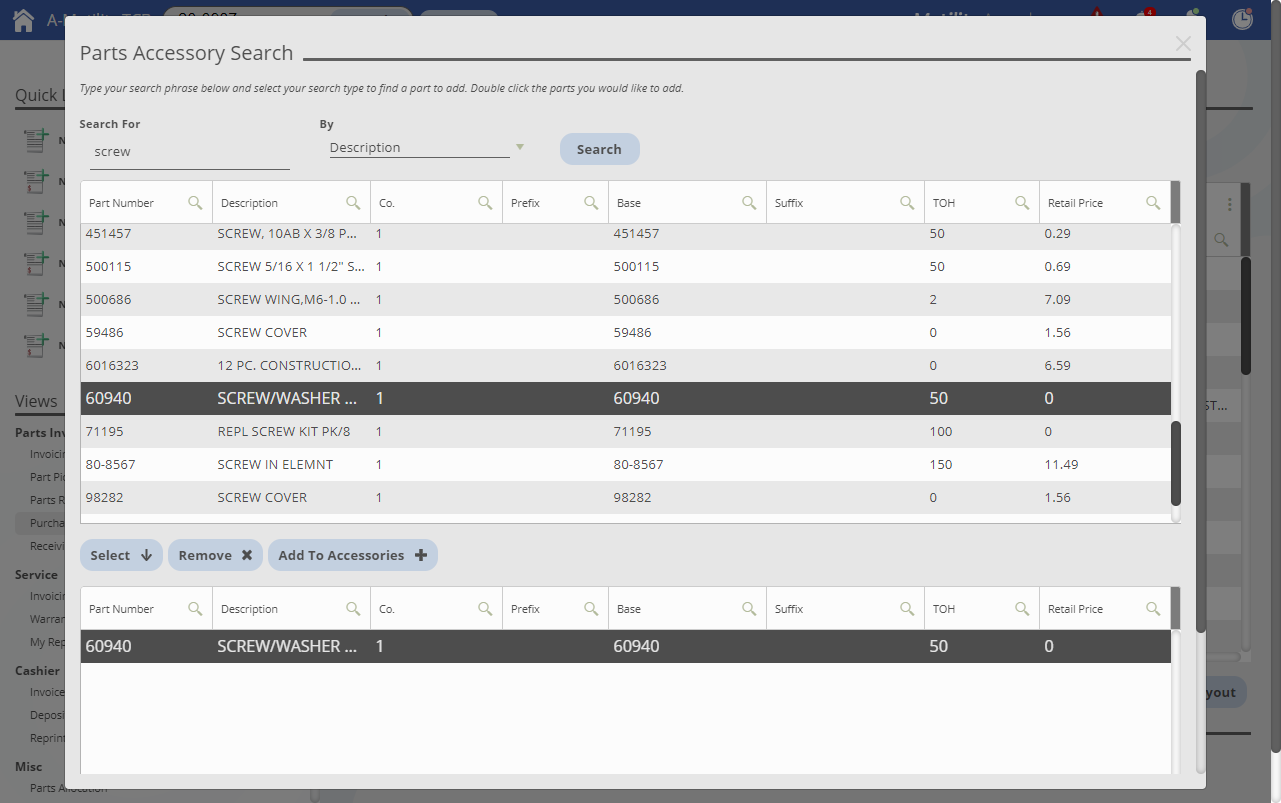Sort by Retail Price header in upper grid
Screen dimensions: 1281x803
click(x=1075, y=203)
